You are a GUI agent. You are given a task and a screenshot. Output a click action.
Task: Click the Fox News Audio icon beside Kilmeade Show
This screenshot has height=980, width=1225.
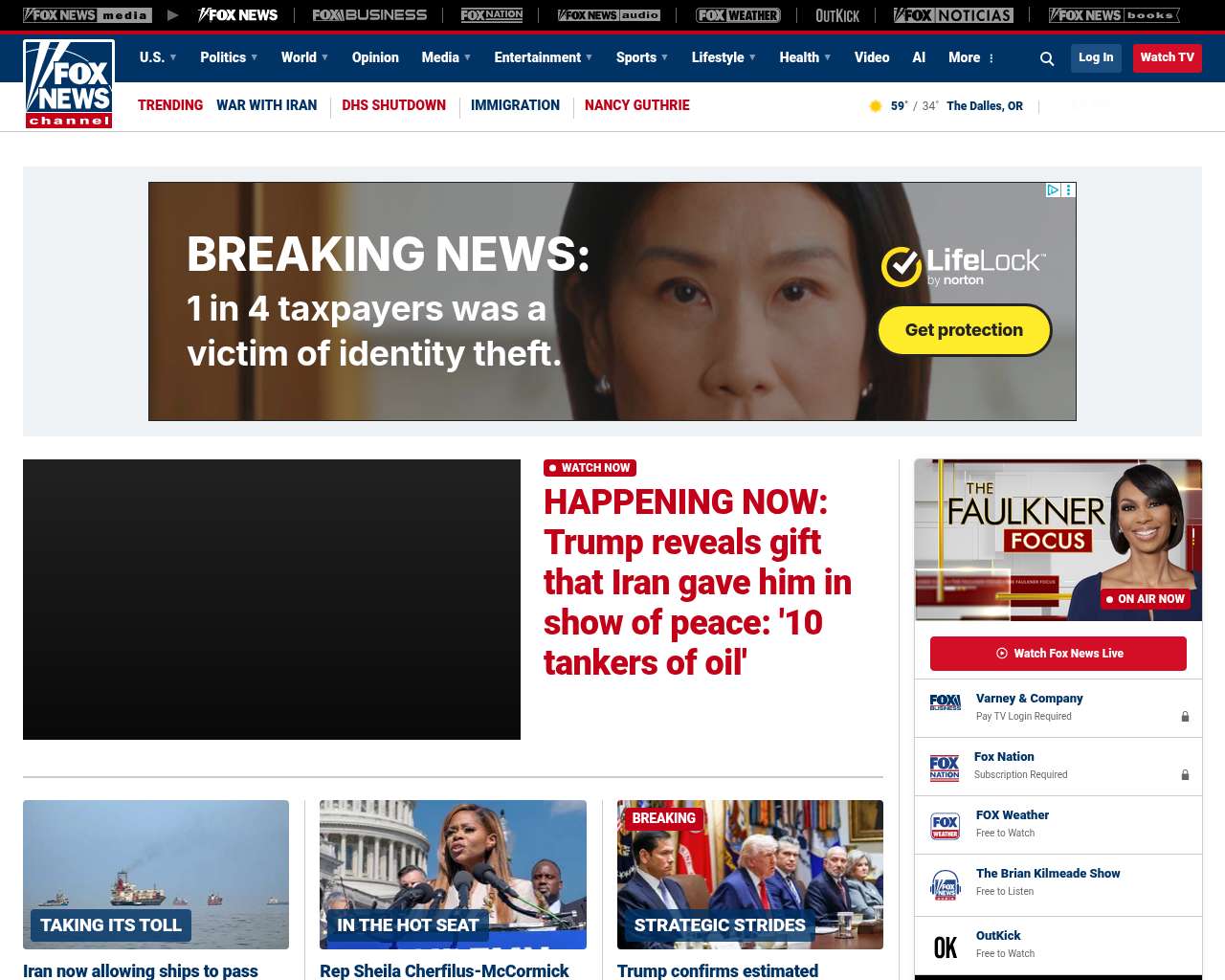tap(945, 885)
